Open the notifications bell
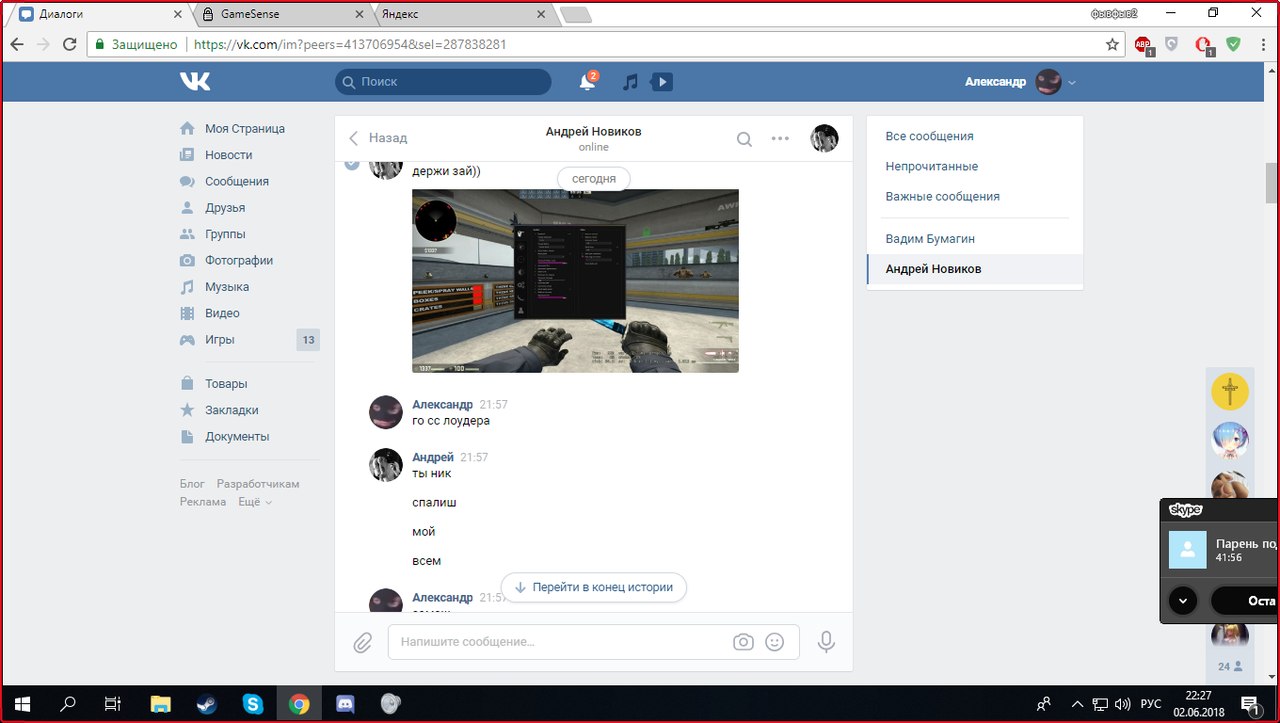The width and height of the screenshot is (1280, 723). [x=587, y=82]
